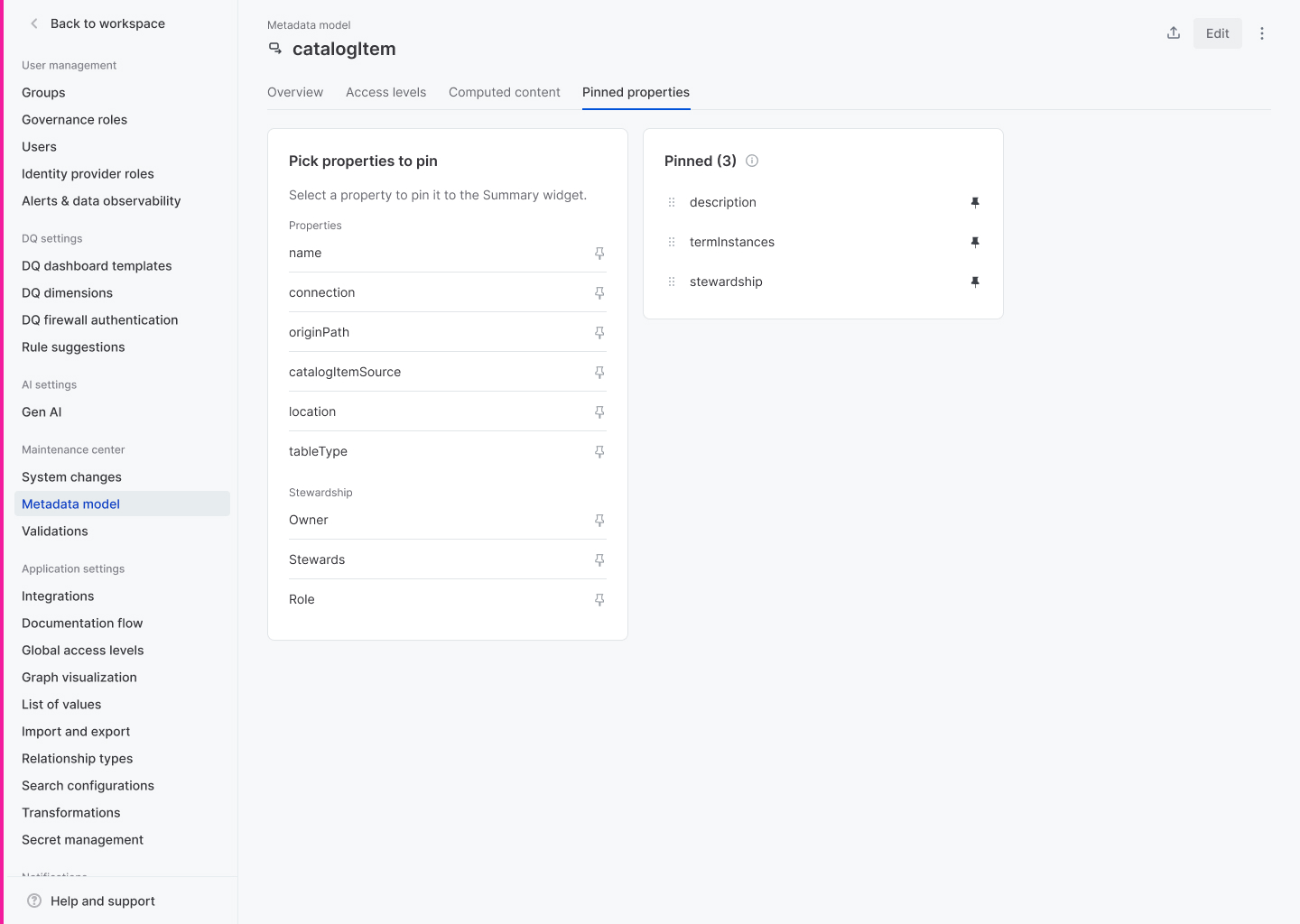Grab drag handle beside description

coord(672,202)
